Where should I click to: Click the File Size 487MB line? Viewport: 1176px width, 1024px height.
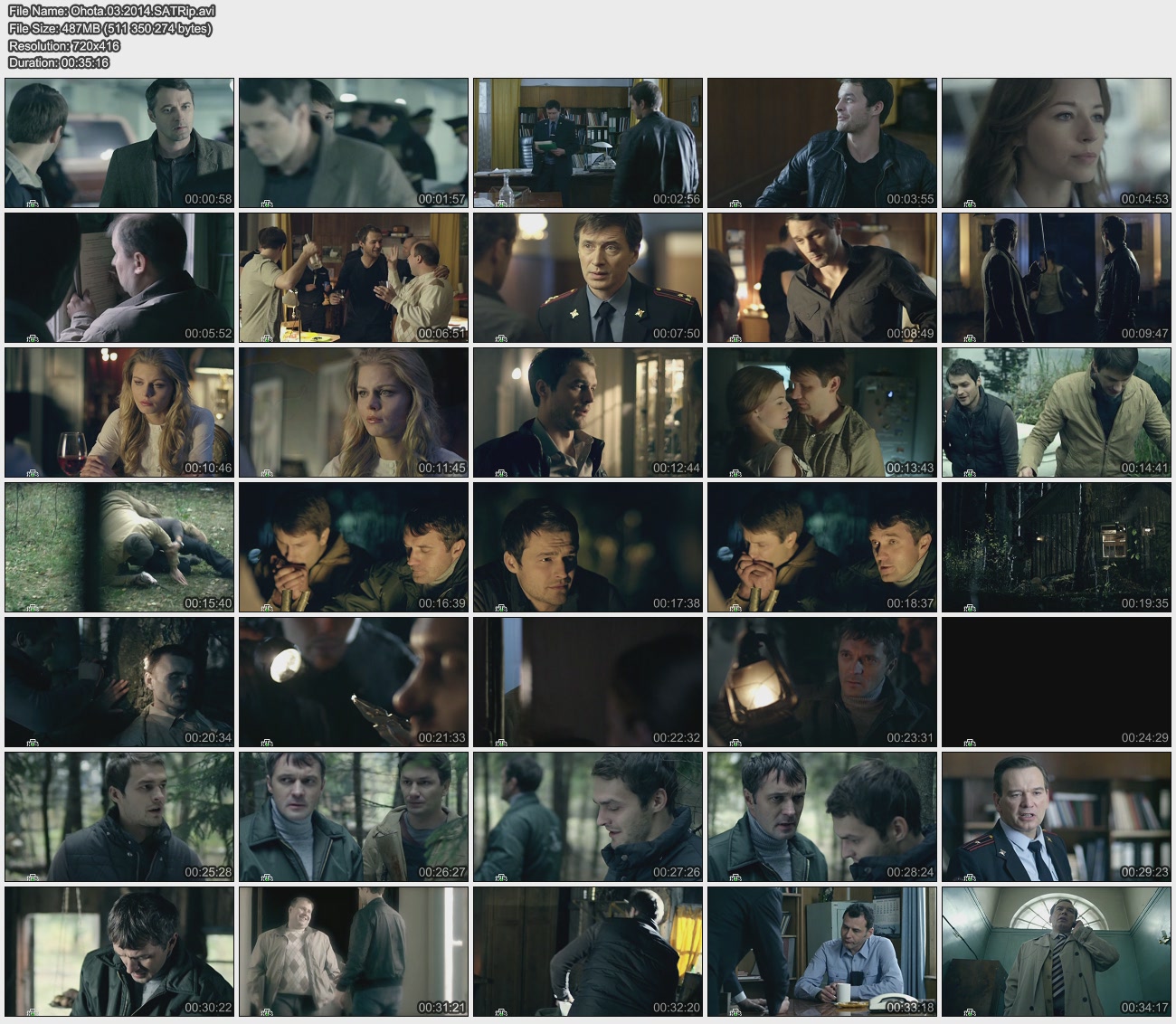[x=109, y=28]
